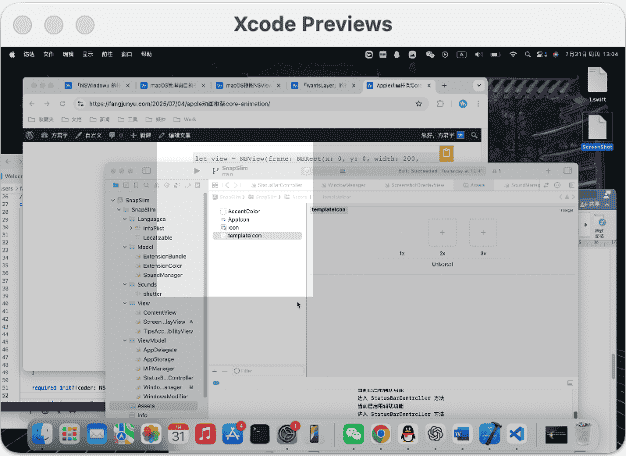
Task: Open ContentView file in navigator
Action: [x=160, y=312]
